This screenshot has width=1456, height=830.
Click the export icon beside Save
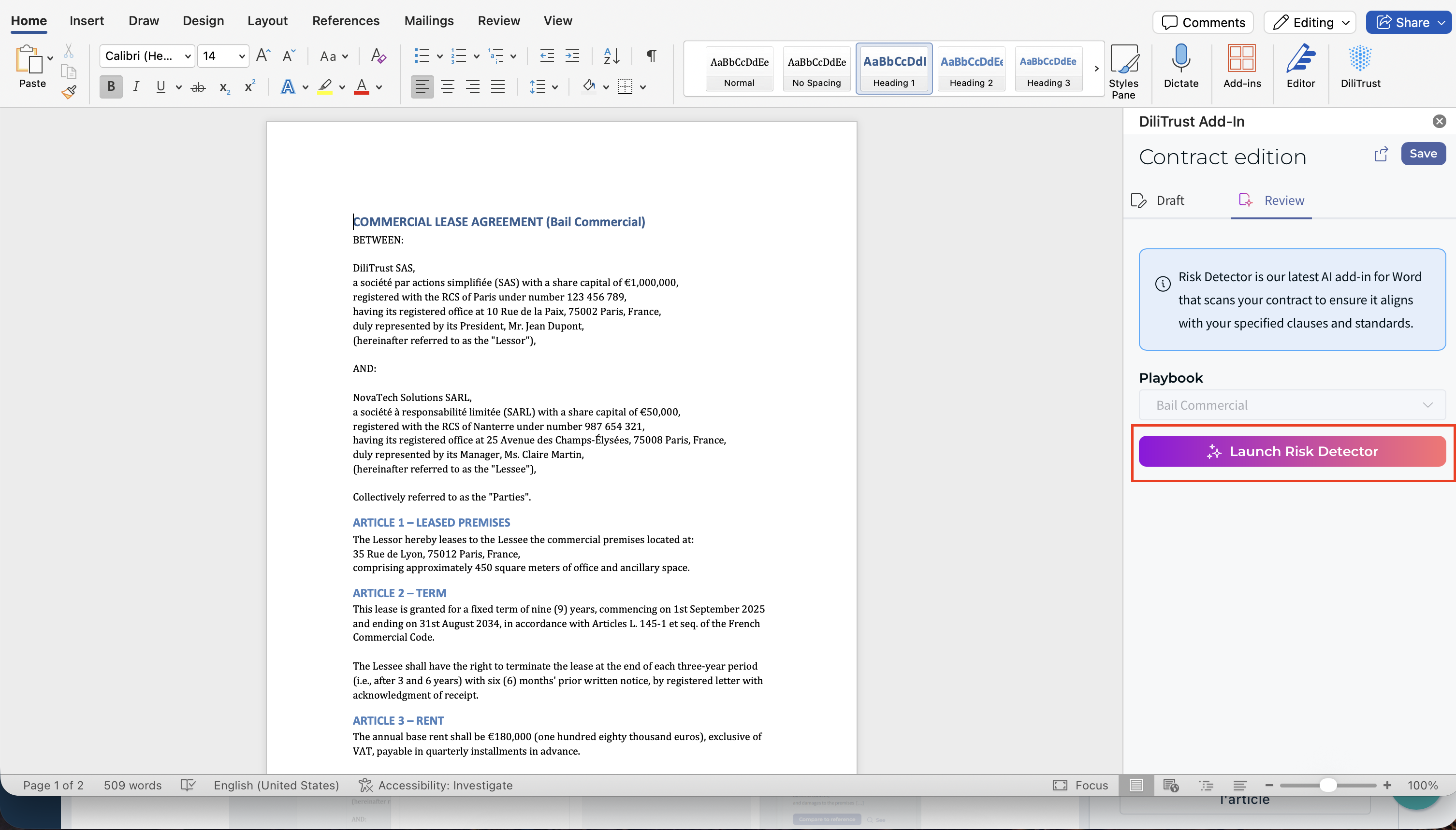[x=1381, y=154]
